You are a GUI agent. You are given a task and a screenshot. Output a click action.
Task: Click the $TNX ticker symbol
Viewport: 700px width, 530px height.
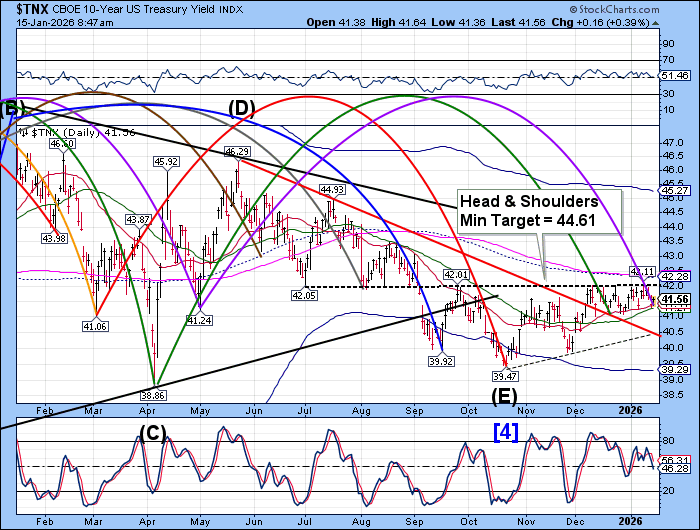(24, 9)
